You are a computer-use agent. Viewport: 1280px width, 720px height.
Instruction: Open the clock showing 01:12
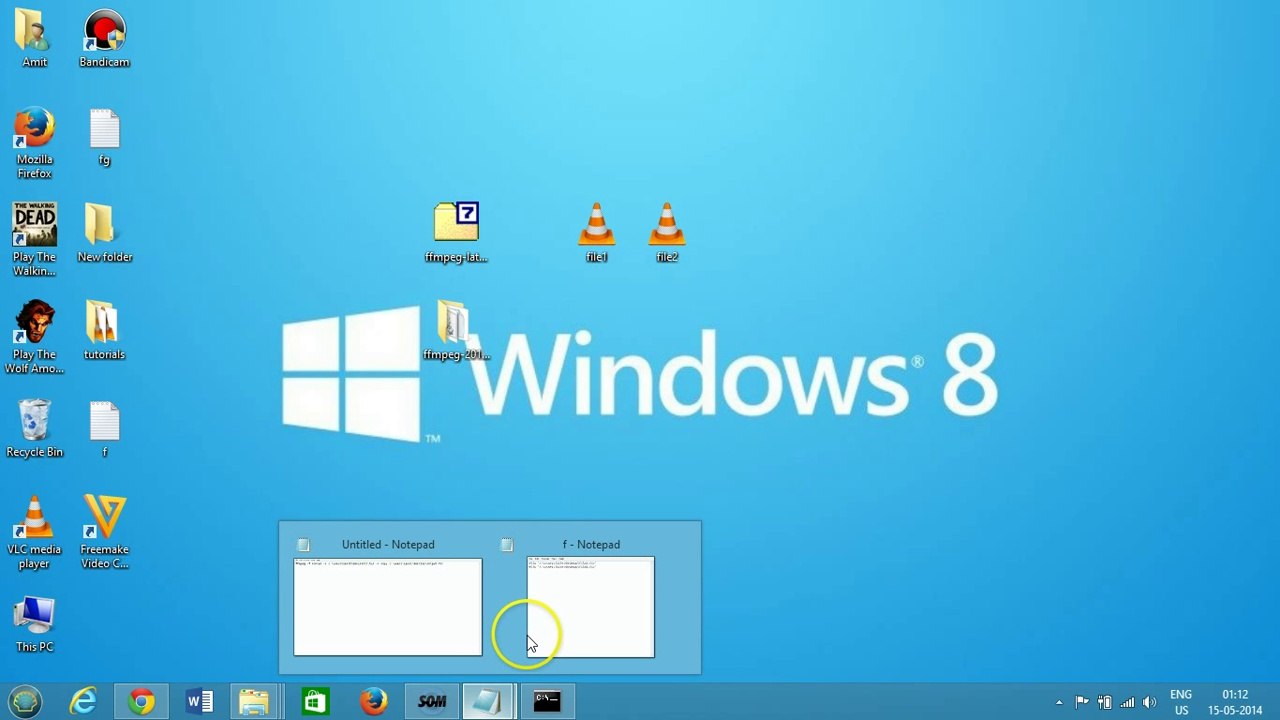[x=1235, y=702]
